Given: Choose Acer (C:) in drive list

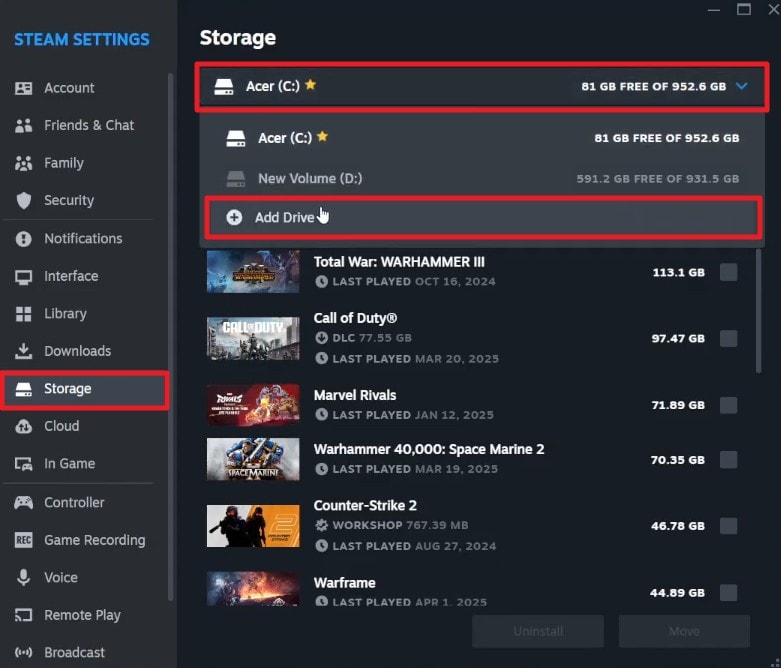Looking at the screenshot, I should pyautogui.click(x=482, y=138).
